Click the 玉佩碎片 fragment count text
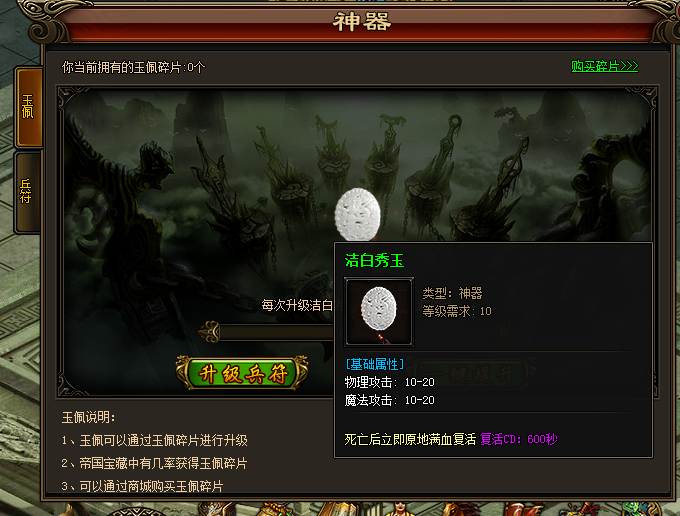The image size is (680, 516). pyautogui.click(x=134, y=67)
